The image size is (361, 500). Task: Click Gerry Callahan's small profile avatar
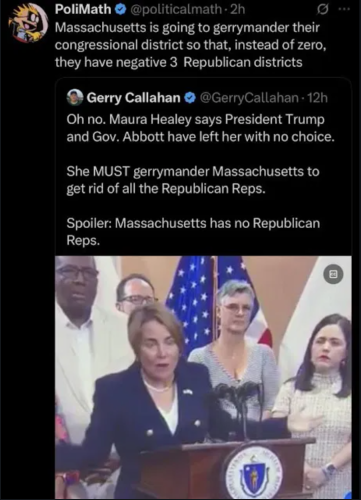click(x=75, y=97)
